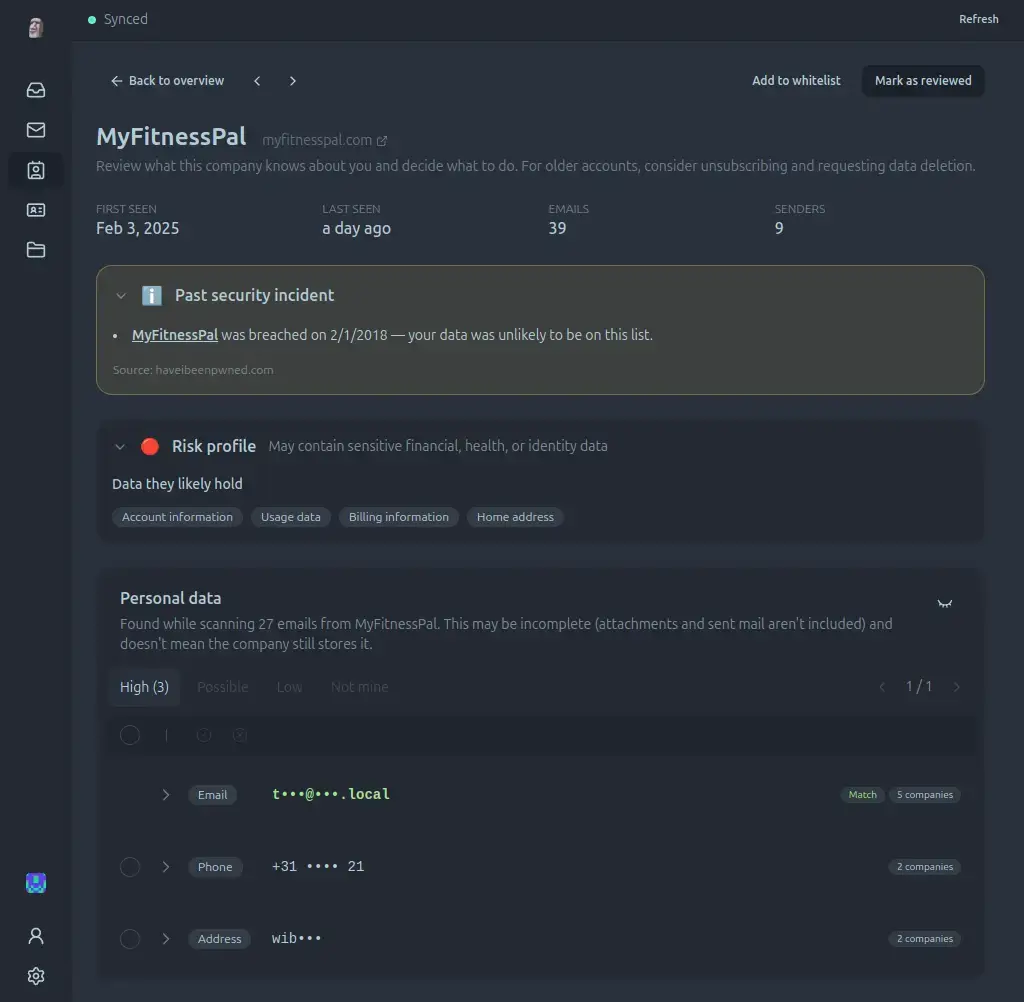Go to next personal data page
The width and height of the screenshot is (1024, 1002).
click(x=957, y=687)
